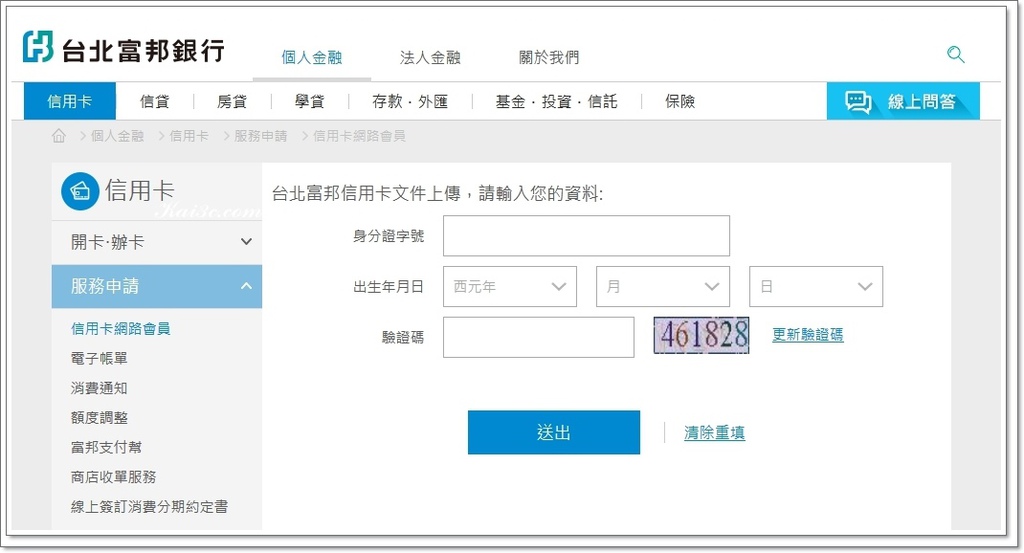
Task: Click the Taipei Fubon Bank logo
Action: coord(123,48)
